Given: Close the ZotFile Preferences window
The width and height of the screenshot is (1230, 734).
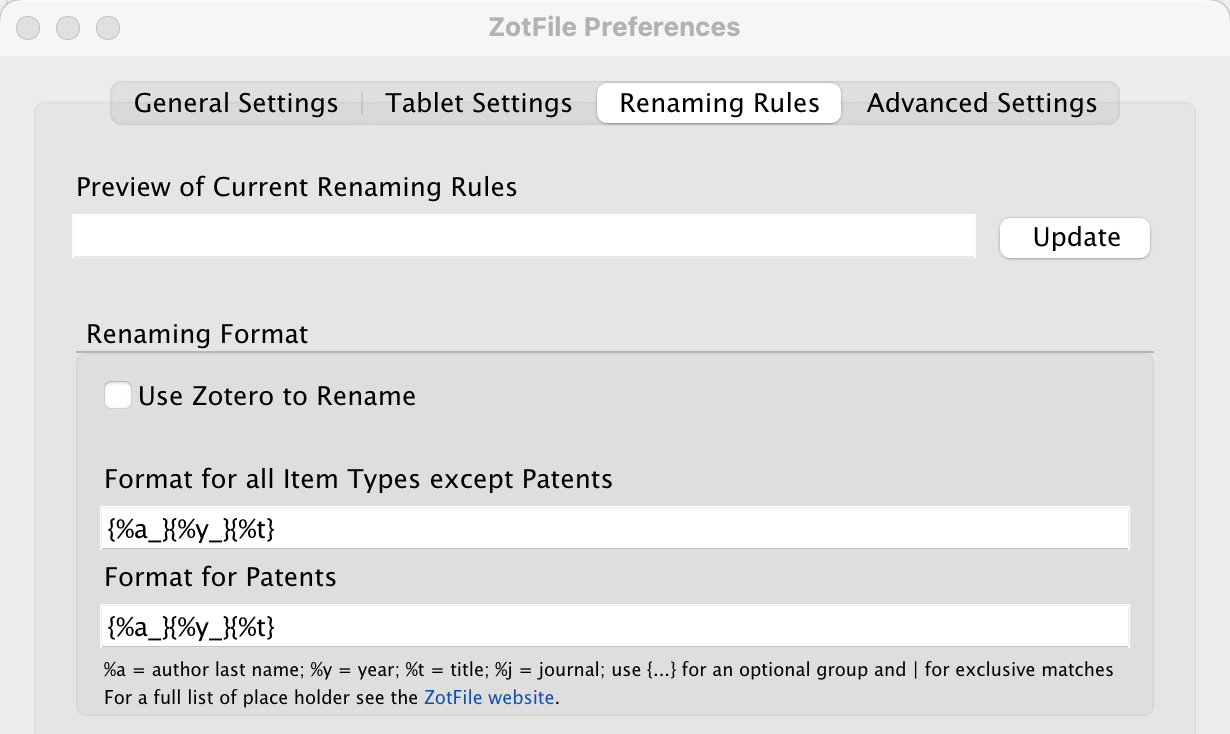Looking at the screenshot, I should [28, 27].
